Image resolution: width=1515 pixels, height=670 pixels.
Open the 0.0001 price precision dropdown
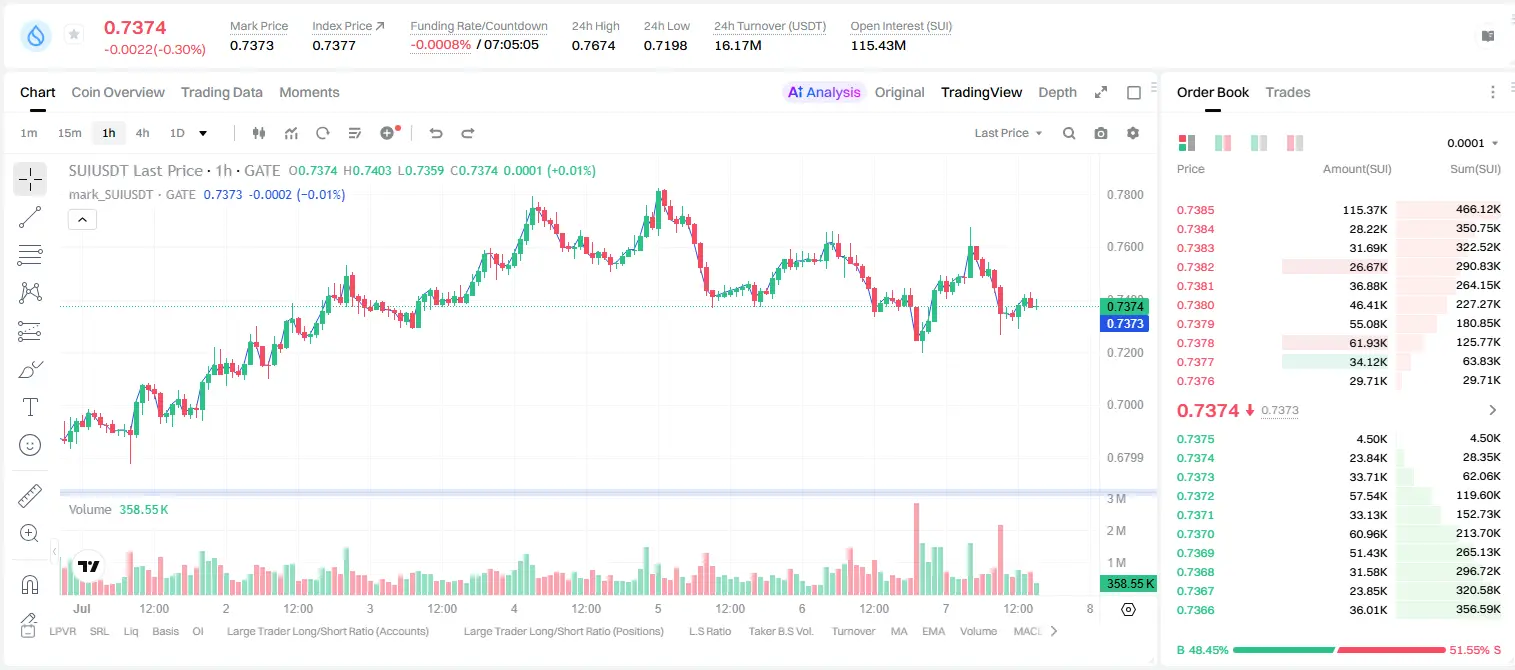[x=1473, y=143]
